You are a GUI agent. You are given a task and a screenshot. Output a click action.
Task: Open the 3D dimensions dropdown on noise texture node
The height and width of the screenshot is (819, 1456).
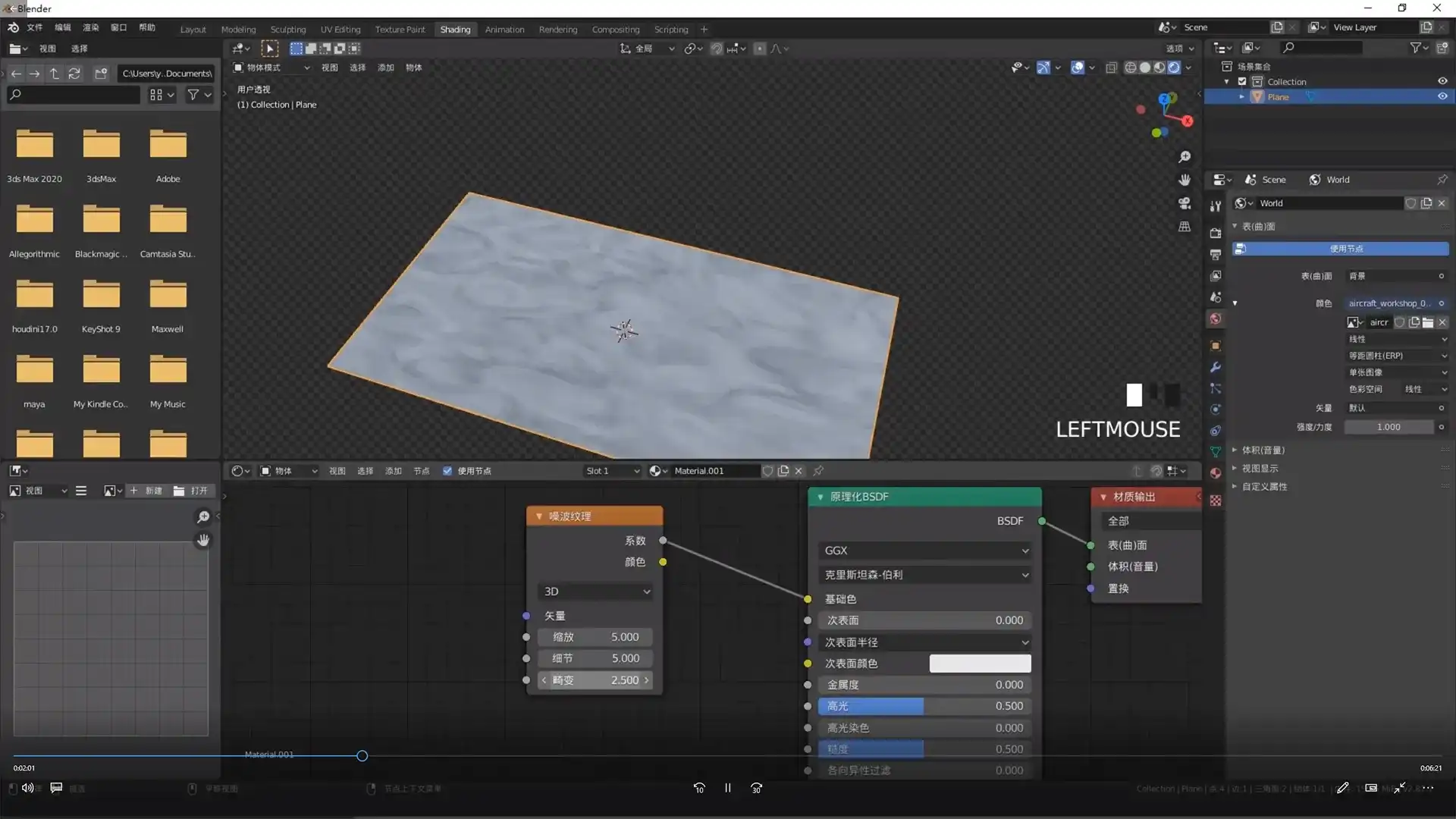595,591
